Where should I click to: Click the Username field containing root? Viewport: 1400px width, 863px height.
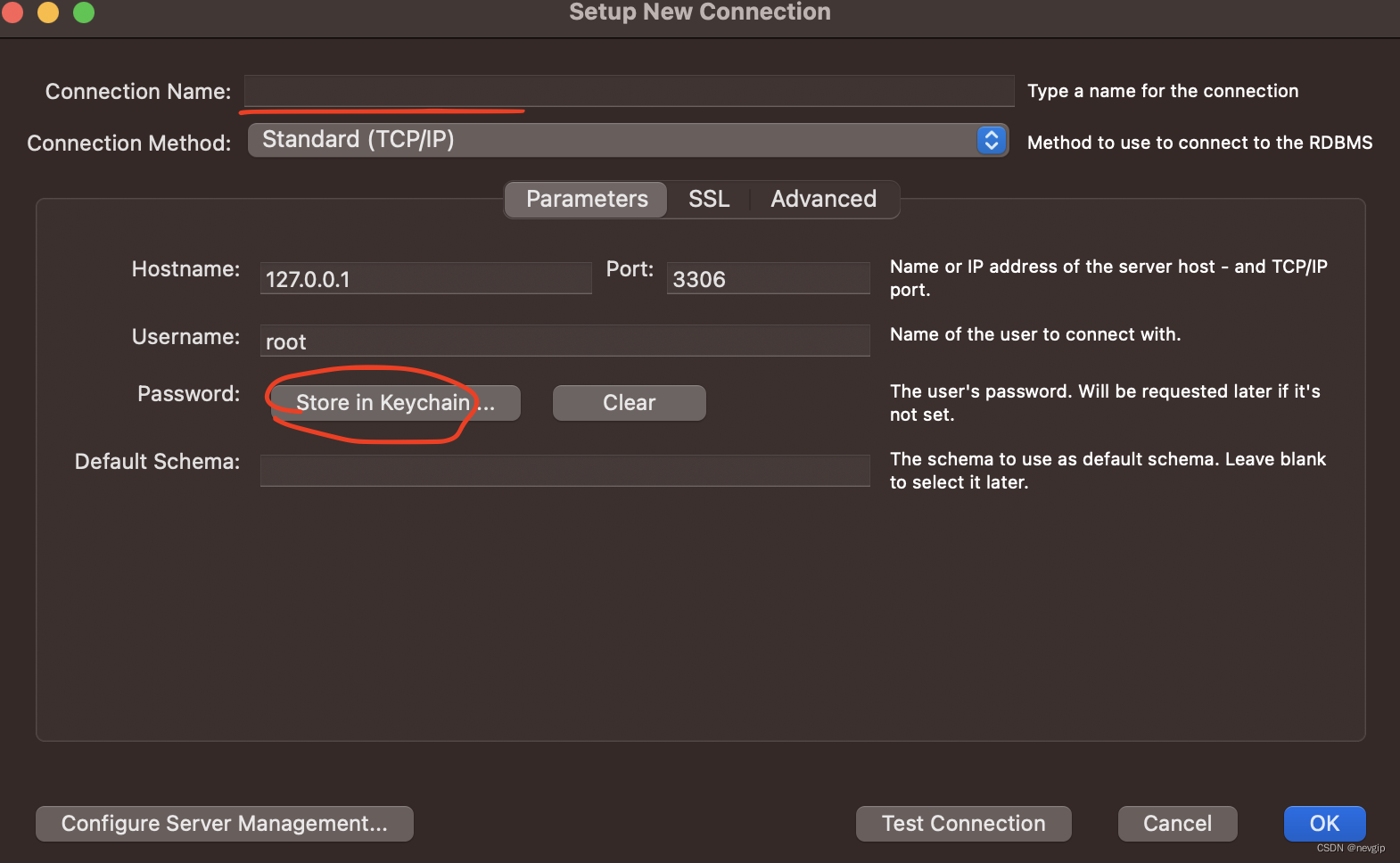(564, 341)
